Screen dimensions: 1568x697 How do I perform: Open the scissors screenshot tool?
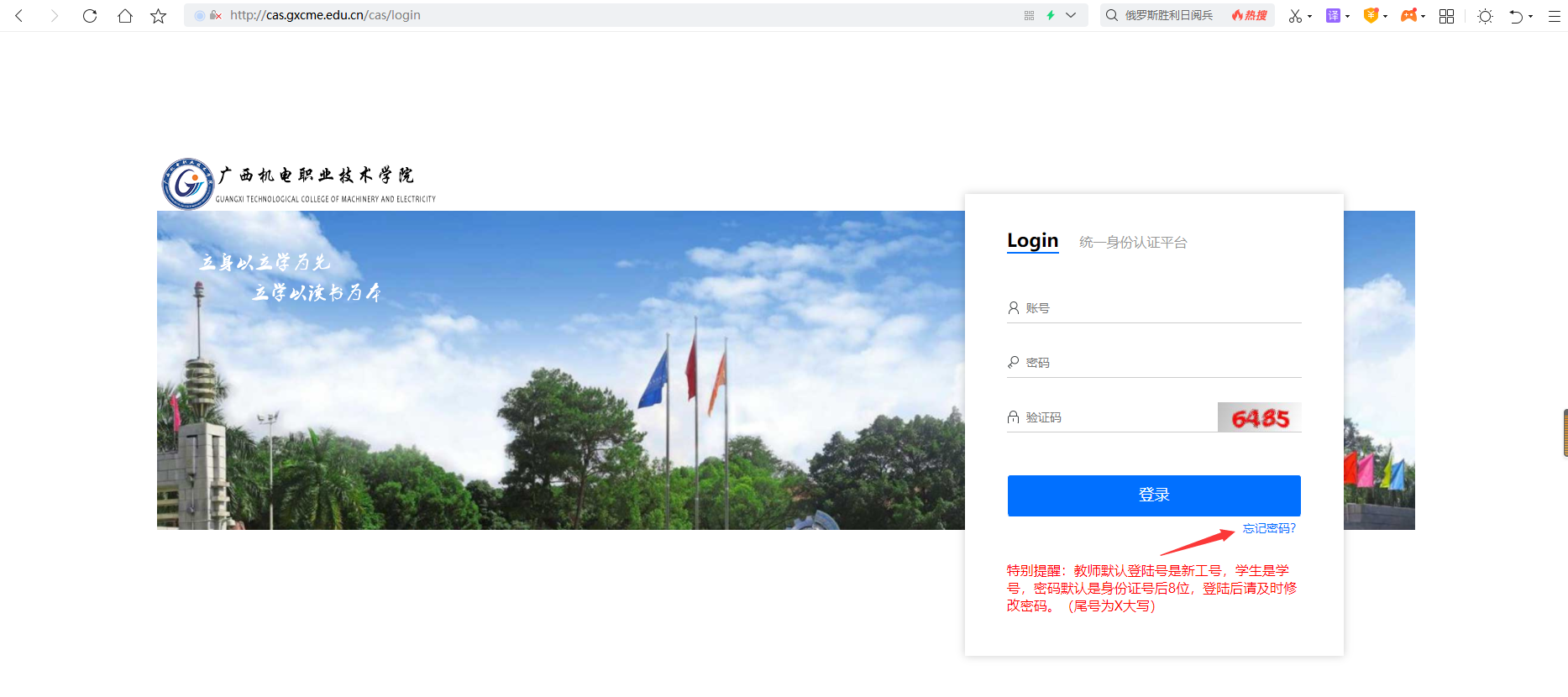1295,16
